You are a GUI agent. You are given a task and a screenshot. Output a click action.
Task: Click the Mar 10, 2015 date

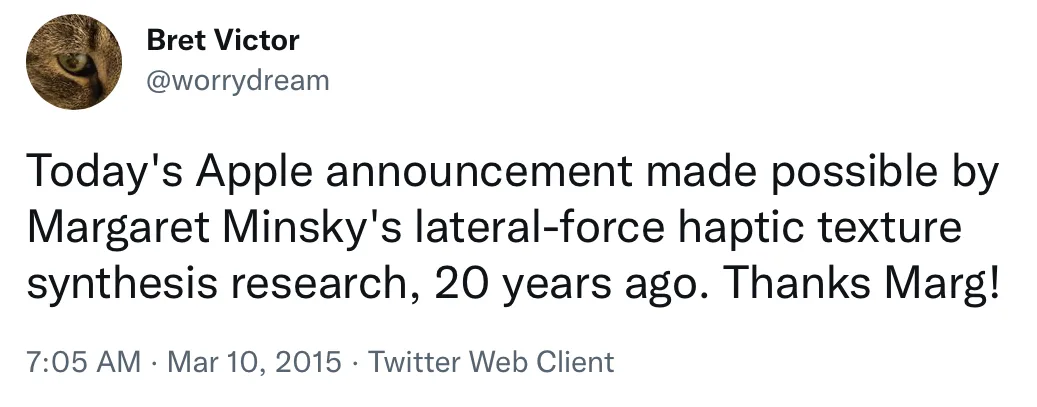[253, 361]
